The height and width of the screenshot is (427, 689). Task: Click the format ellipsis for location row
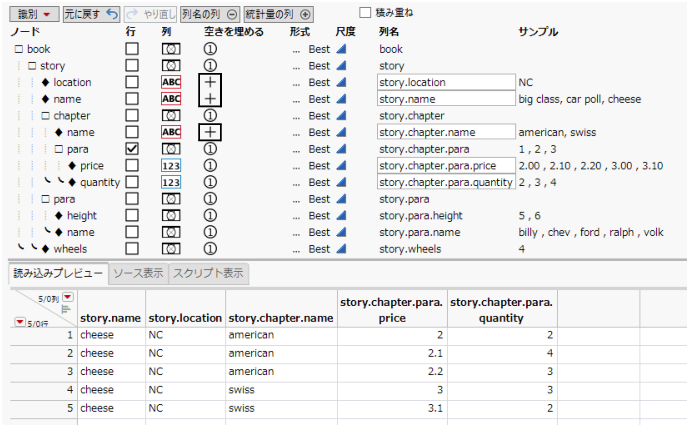(297, 84)
